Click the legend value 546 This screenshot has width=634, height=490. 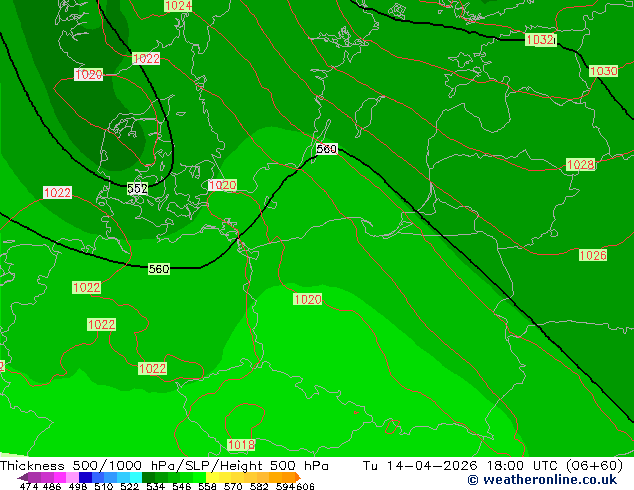(181, 486)
